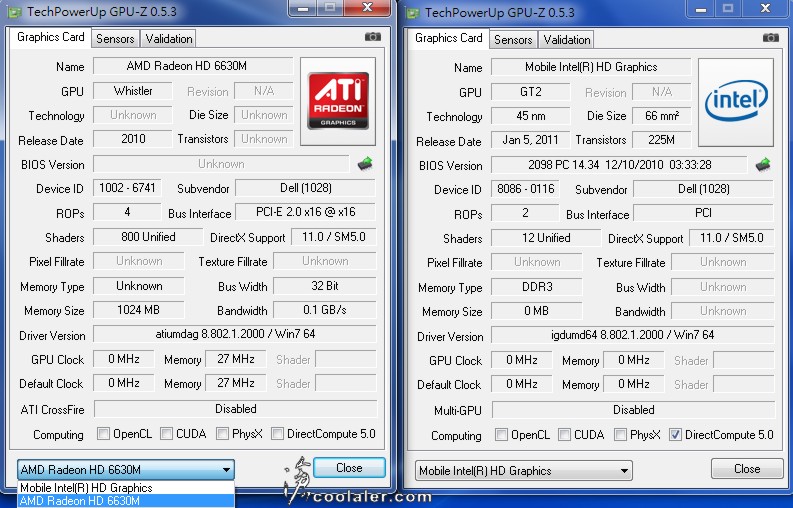
Task: Toggle CUDA checkbox in AMD Radeon window
Action: click(x=166, y=434)
